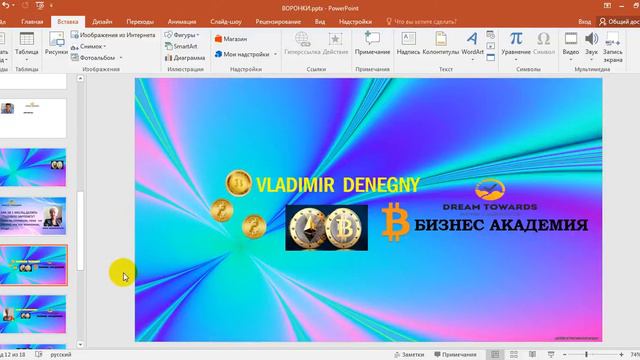640x360 pixels.
Task: Click the zoom in plus button
Action: click(621, 355)
